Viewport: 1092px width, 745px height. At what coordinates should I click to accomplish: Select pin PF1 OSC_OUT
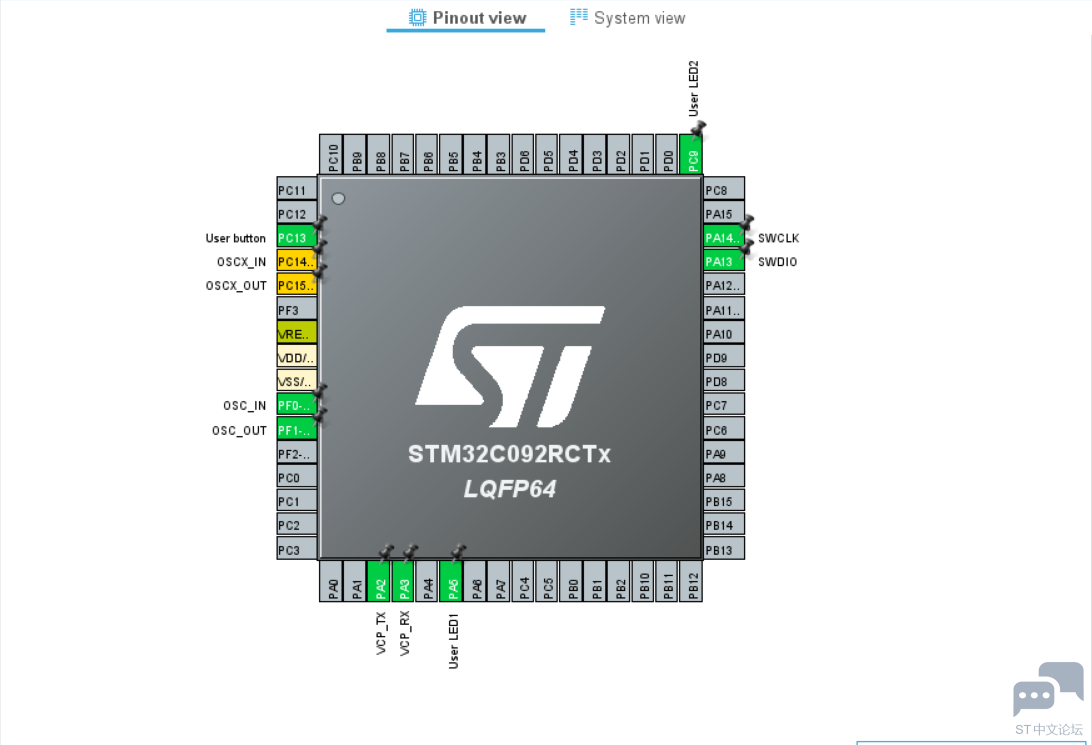point(297,429)
